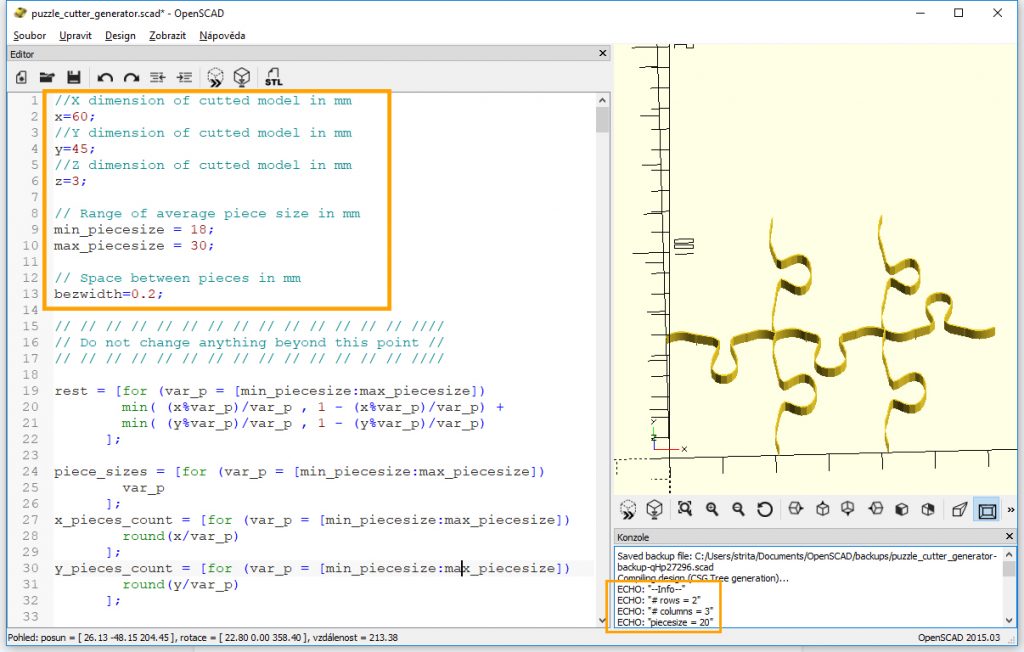Screen dimensions: 1024x652
Task: Click View All icon in viewport toolbar
Action: 685,509
